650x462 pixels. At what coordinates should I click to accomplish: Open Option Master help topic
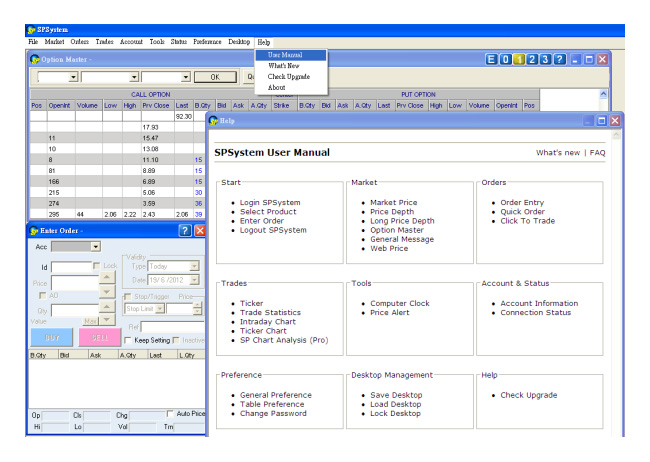coord(397,230)
